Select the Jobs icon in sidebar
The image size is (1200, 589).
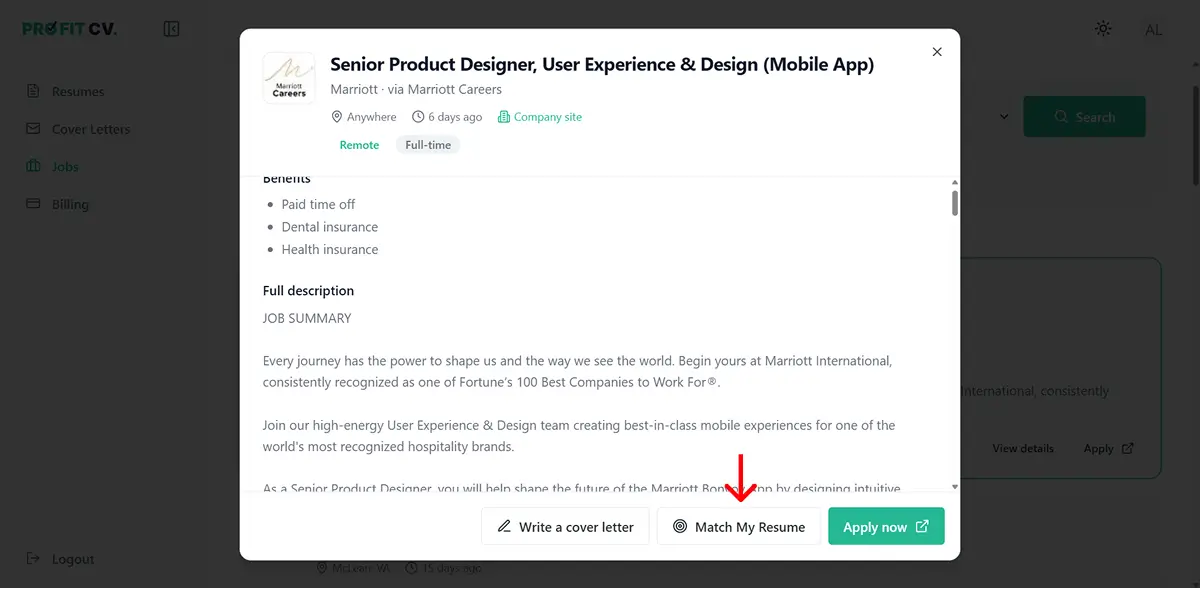click(33, 166)
